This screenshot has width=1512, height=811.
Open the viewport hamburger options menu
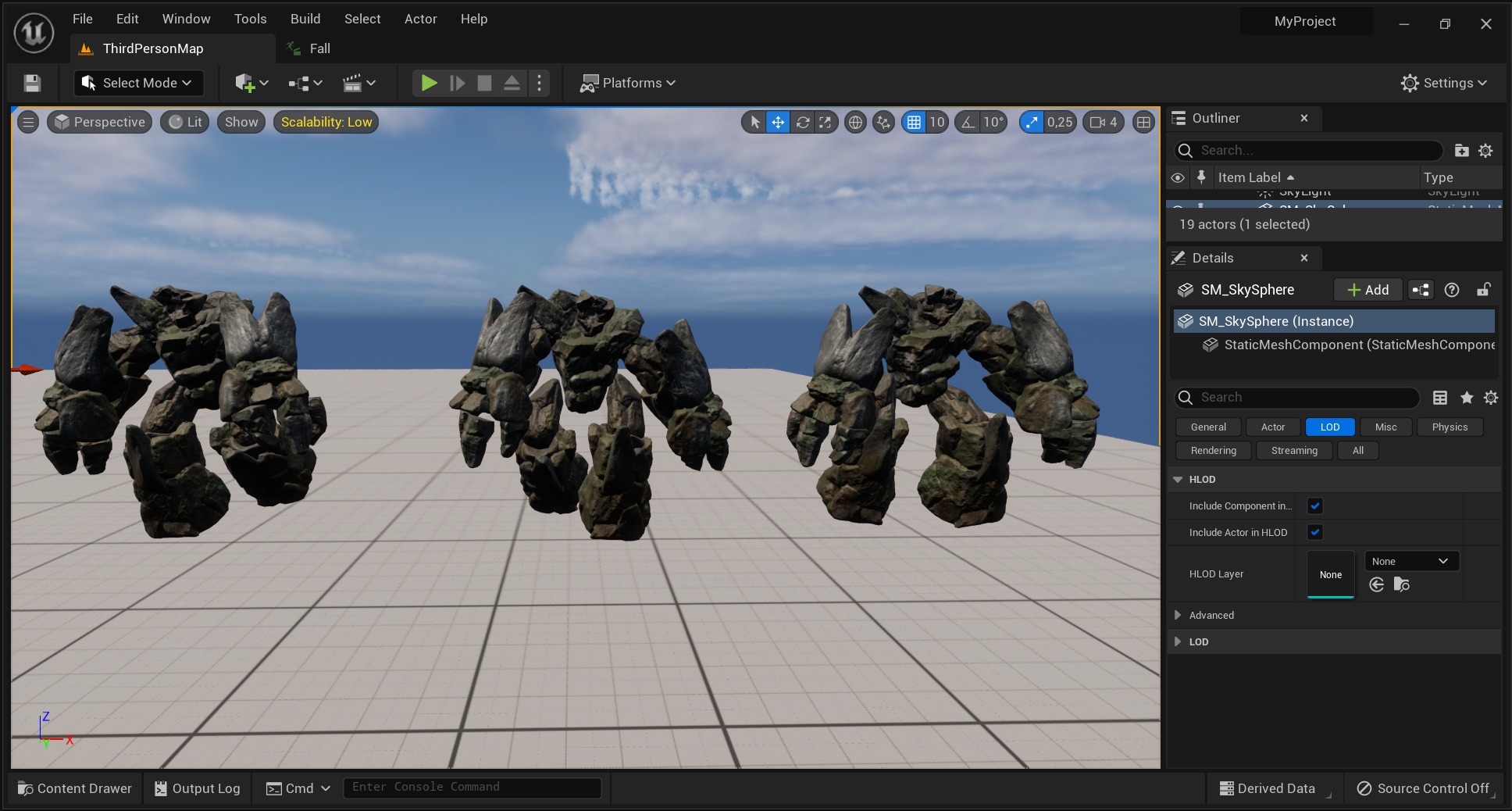point(28,122)
